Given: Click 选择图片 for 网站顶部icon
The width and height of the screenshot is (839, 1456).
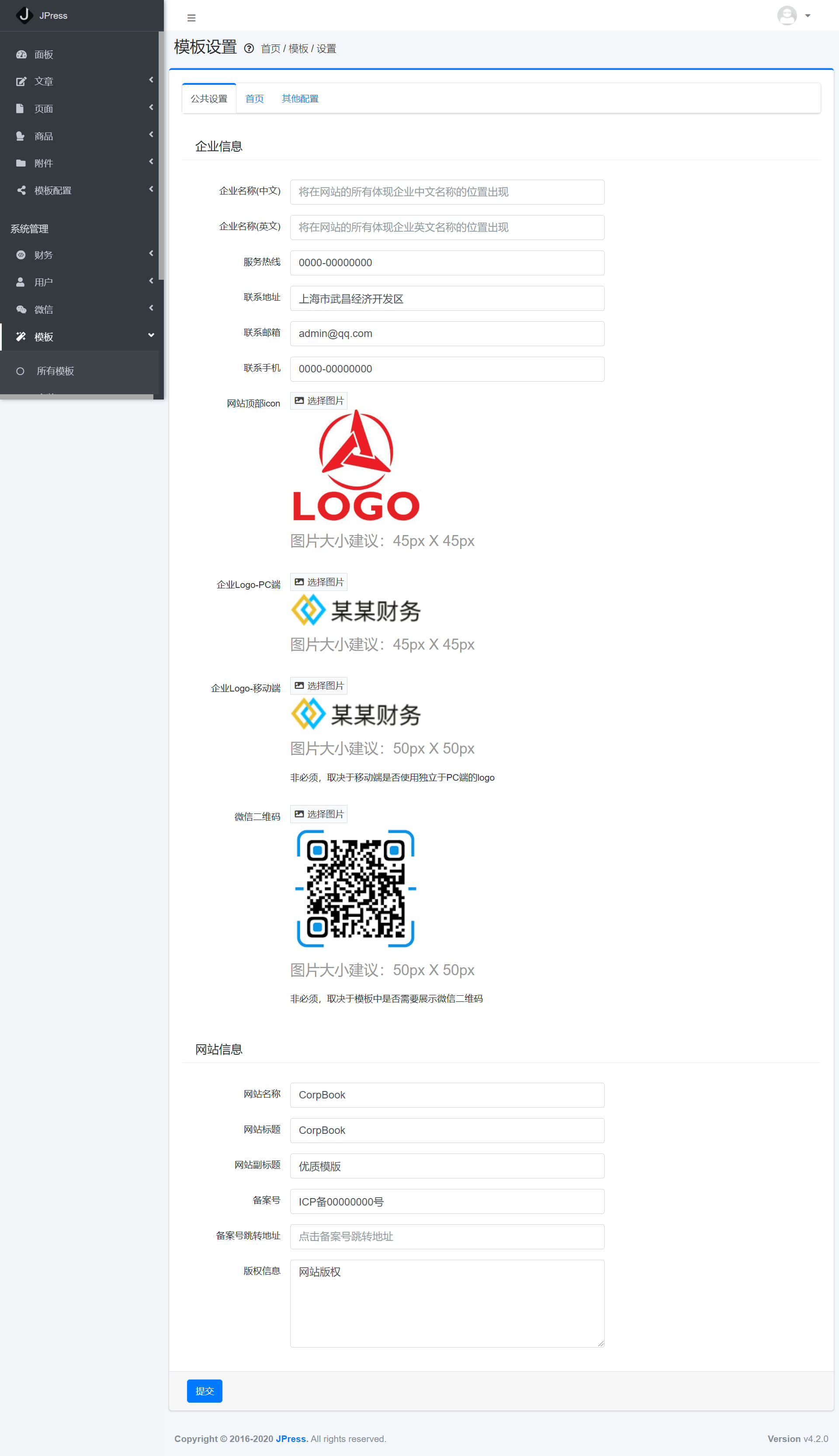Looking at the screenshot, I should 319,400.
